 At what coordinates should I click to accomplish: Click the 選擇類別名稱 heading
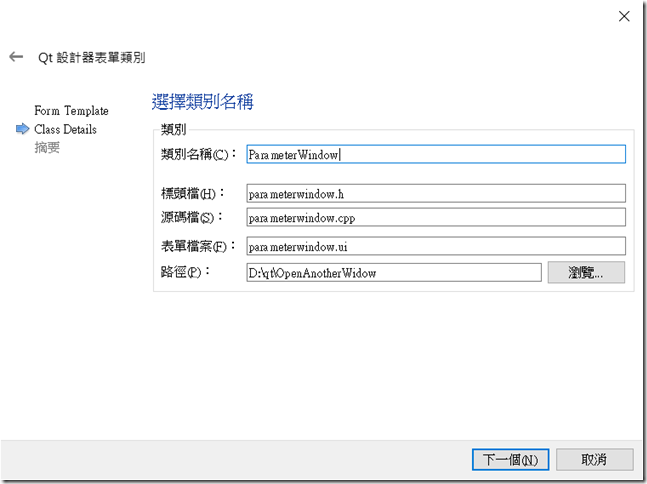point(202,102)
